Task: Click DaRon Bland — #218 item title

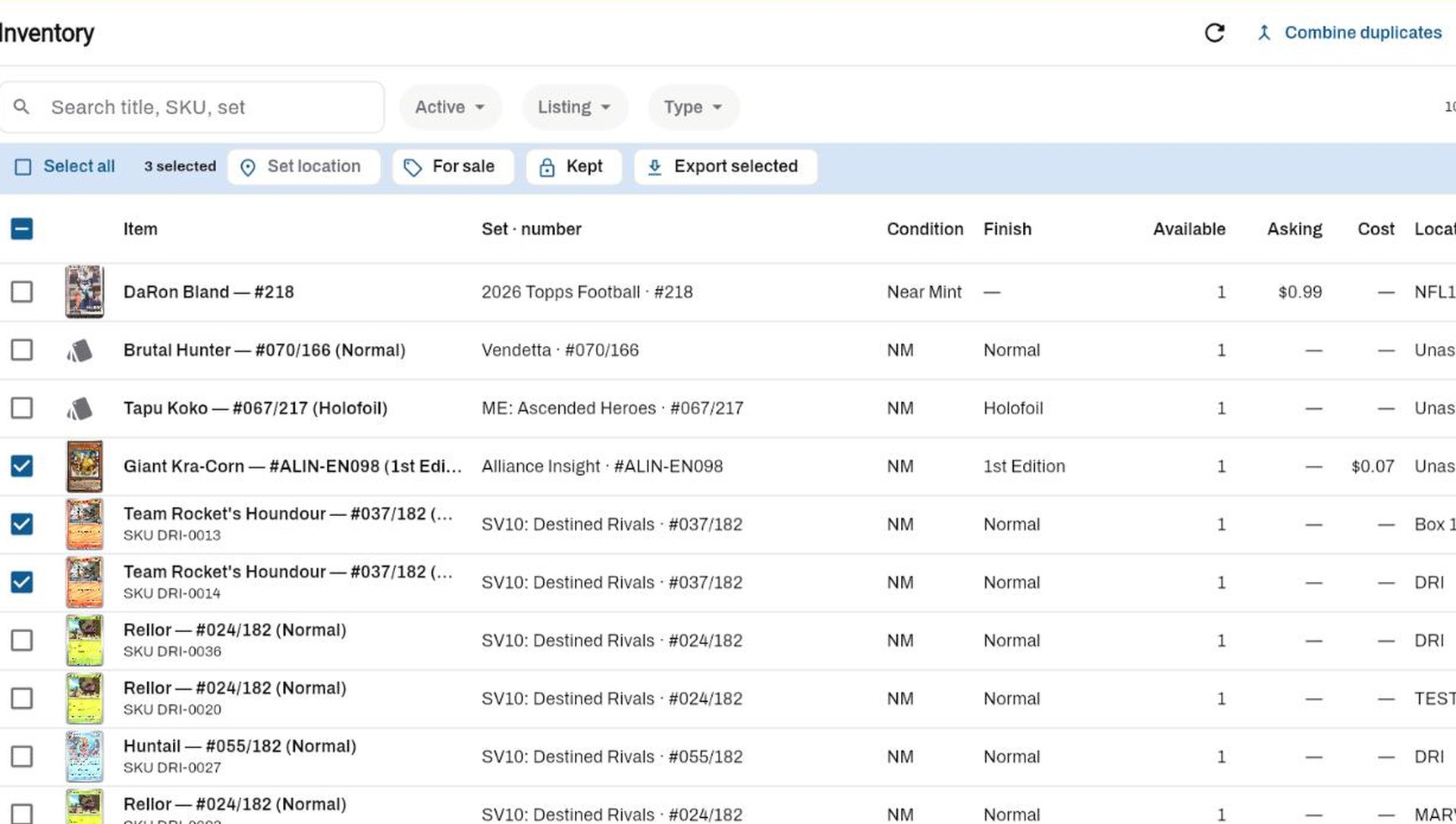Action: tap(209, 292)
